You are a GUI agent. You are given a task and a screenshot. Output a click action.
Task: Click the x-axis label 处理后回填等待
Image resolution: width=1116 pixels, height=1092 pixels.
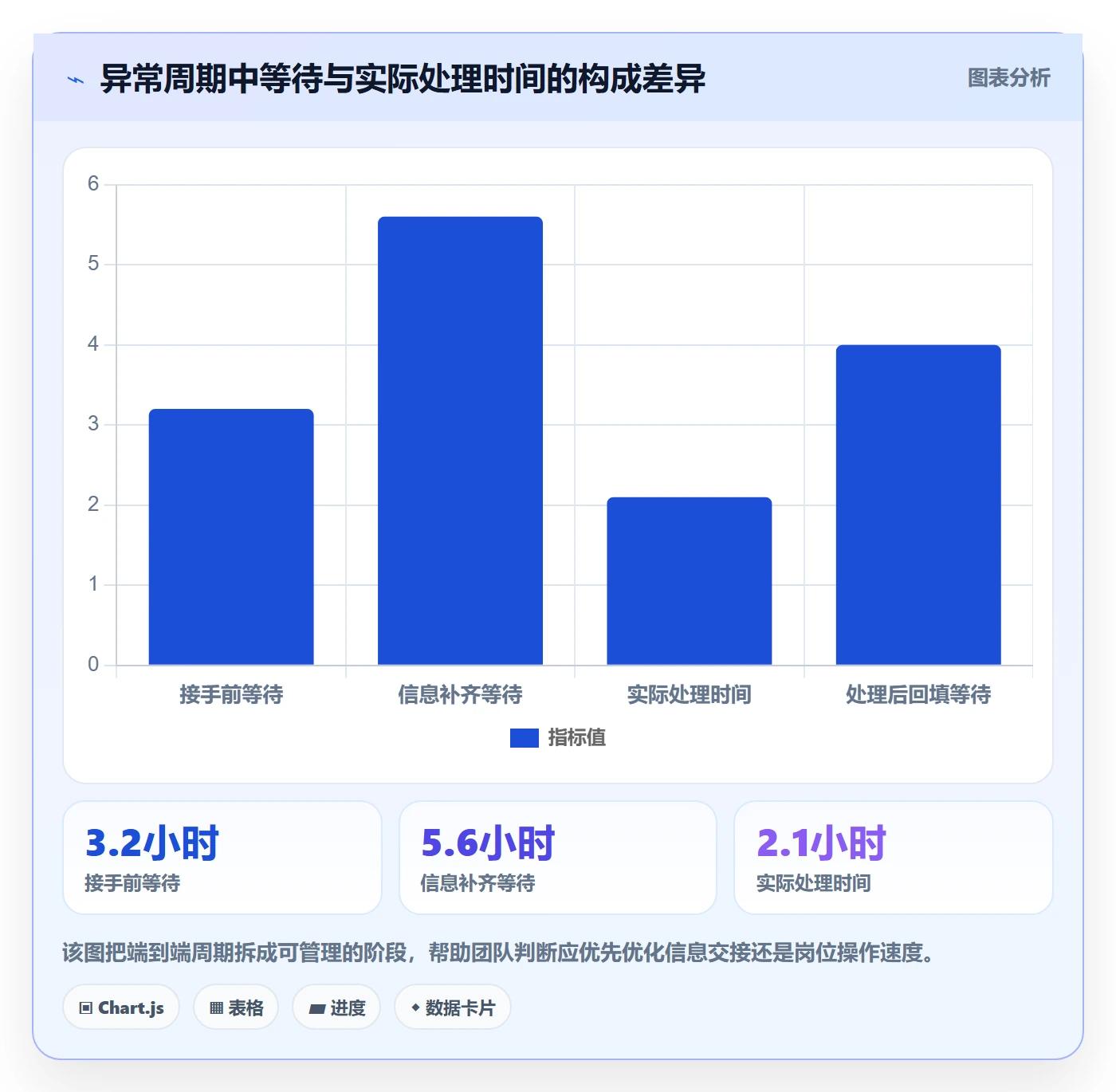(918, 695)
